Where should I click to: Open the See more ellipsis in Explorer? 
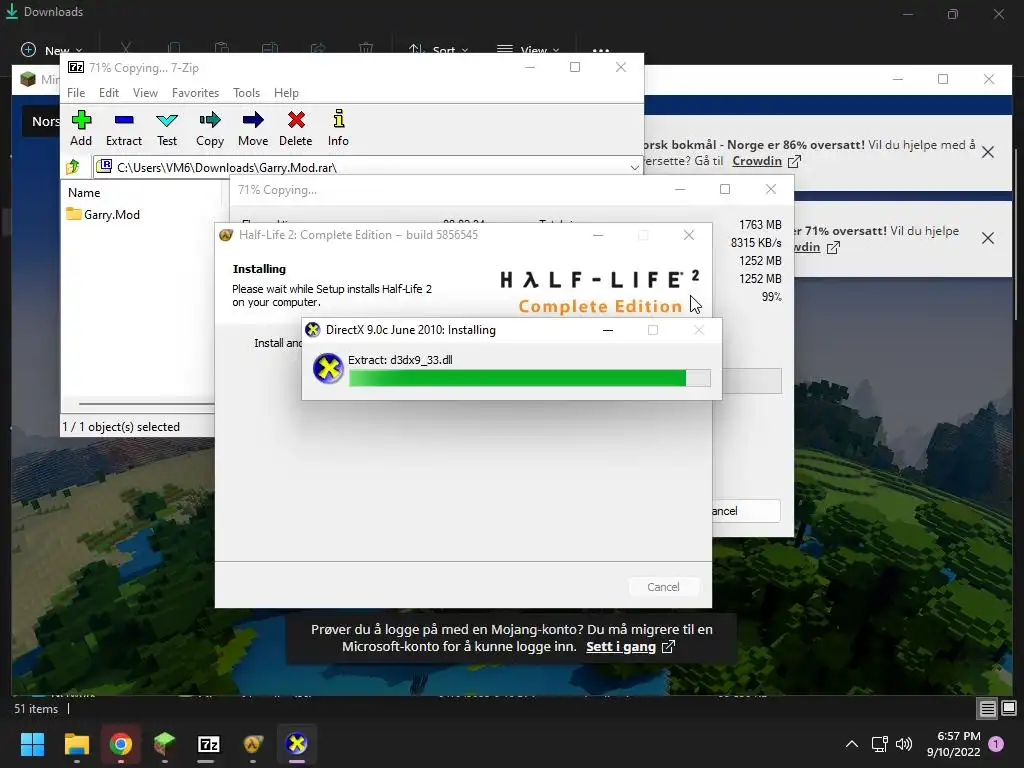click(601, 50)
